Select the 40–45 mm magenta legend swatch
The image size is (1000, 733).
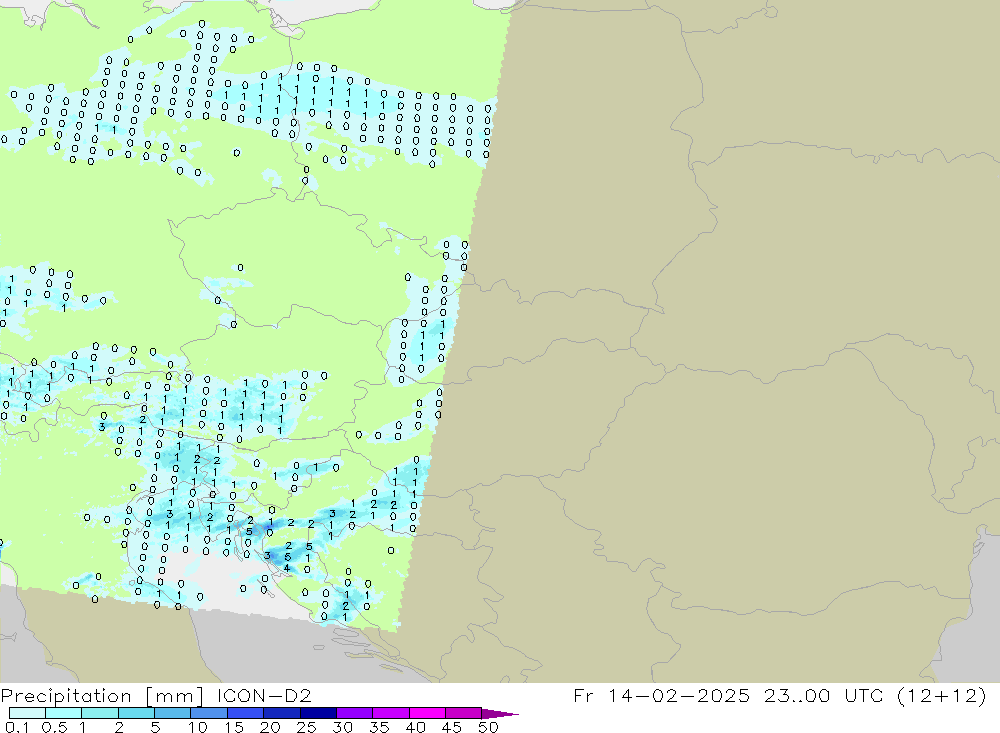click(x=427, y=713)
